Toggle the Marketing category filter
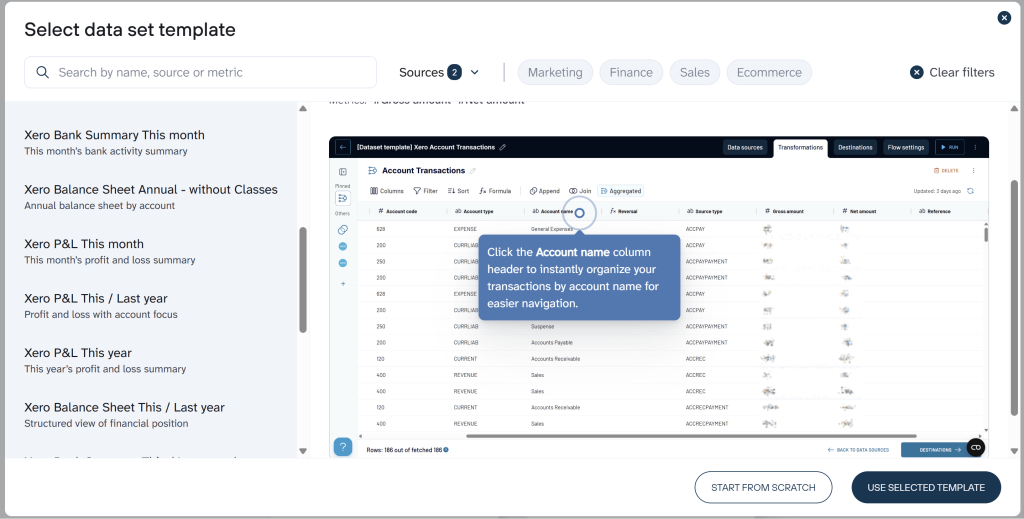This screenshot has width=1024, height=519. pyautogui.click(x=555, y=72)
